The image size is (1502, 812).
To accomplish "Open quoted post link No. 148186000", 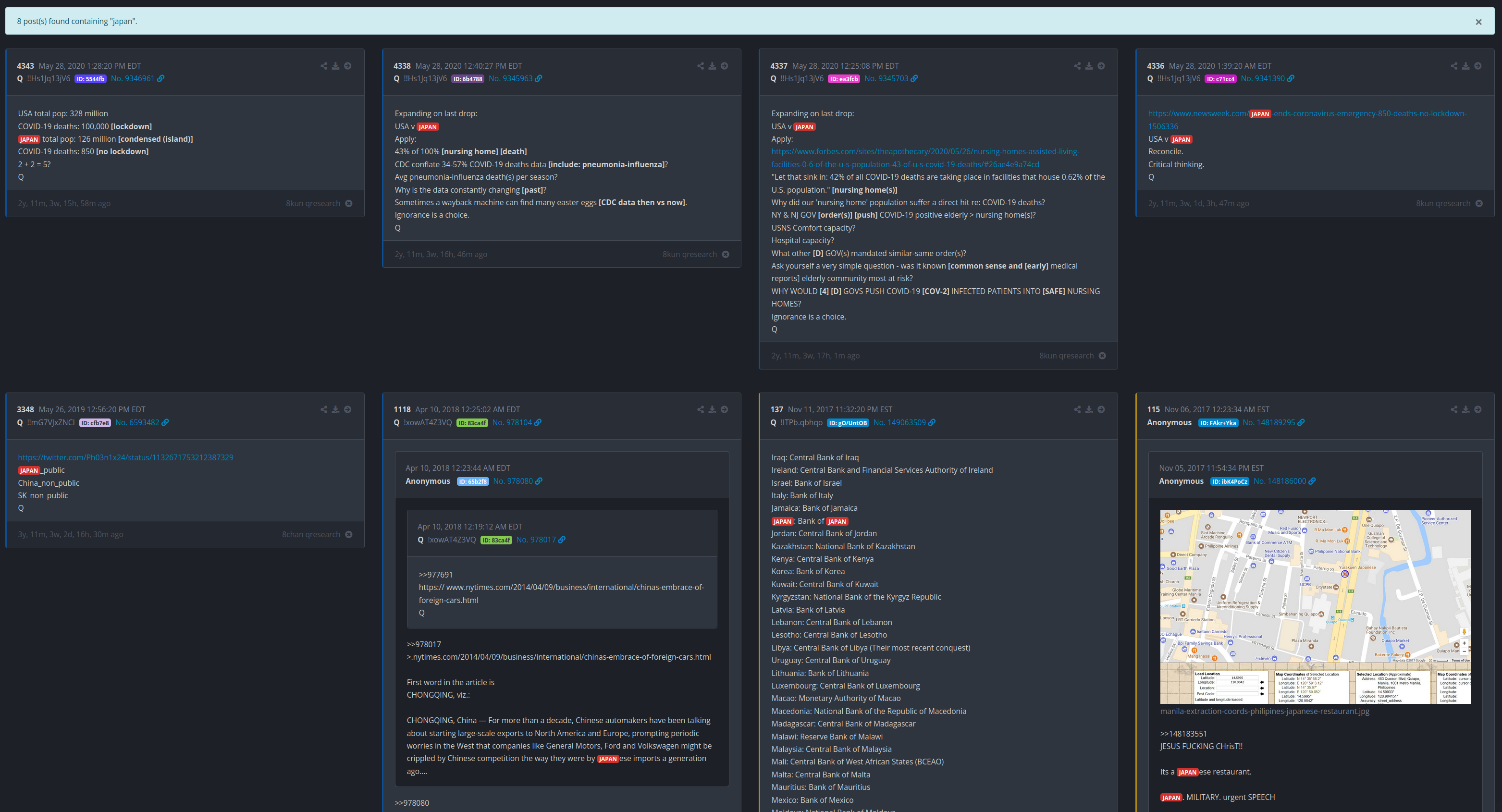I will (x=1284, y=481).
